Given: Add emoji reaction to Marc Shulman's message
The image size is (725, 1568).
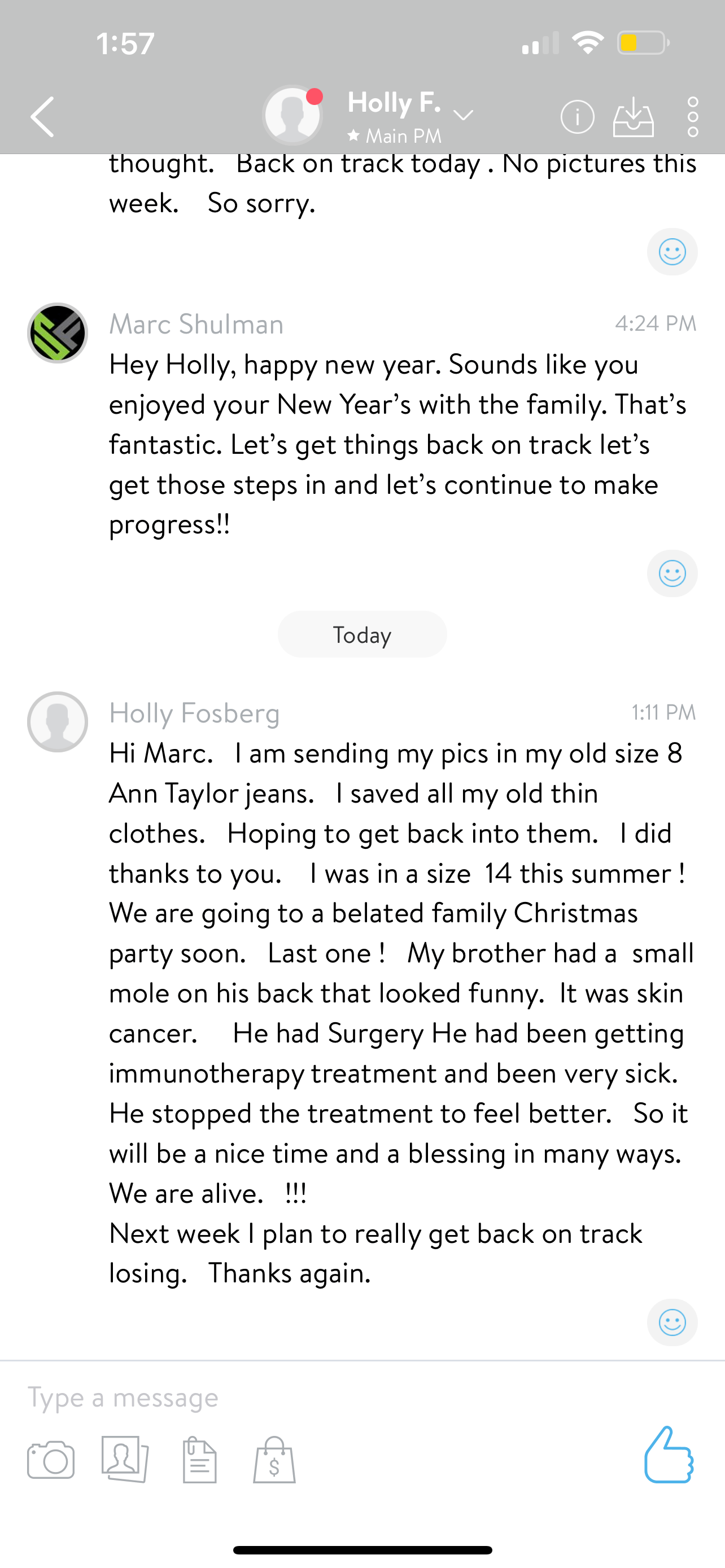Looking at the screenshot, I should pyautogui.click(x=672, y=573).
